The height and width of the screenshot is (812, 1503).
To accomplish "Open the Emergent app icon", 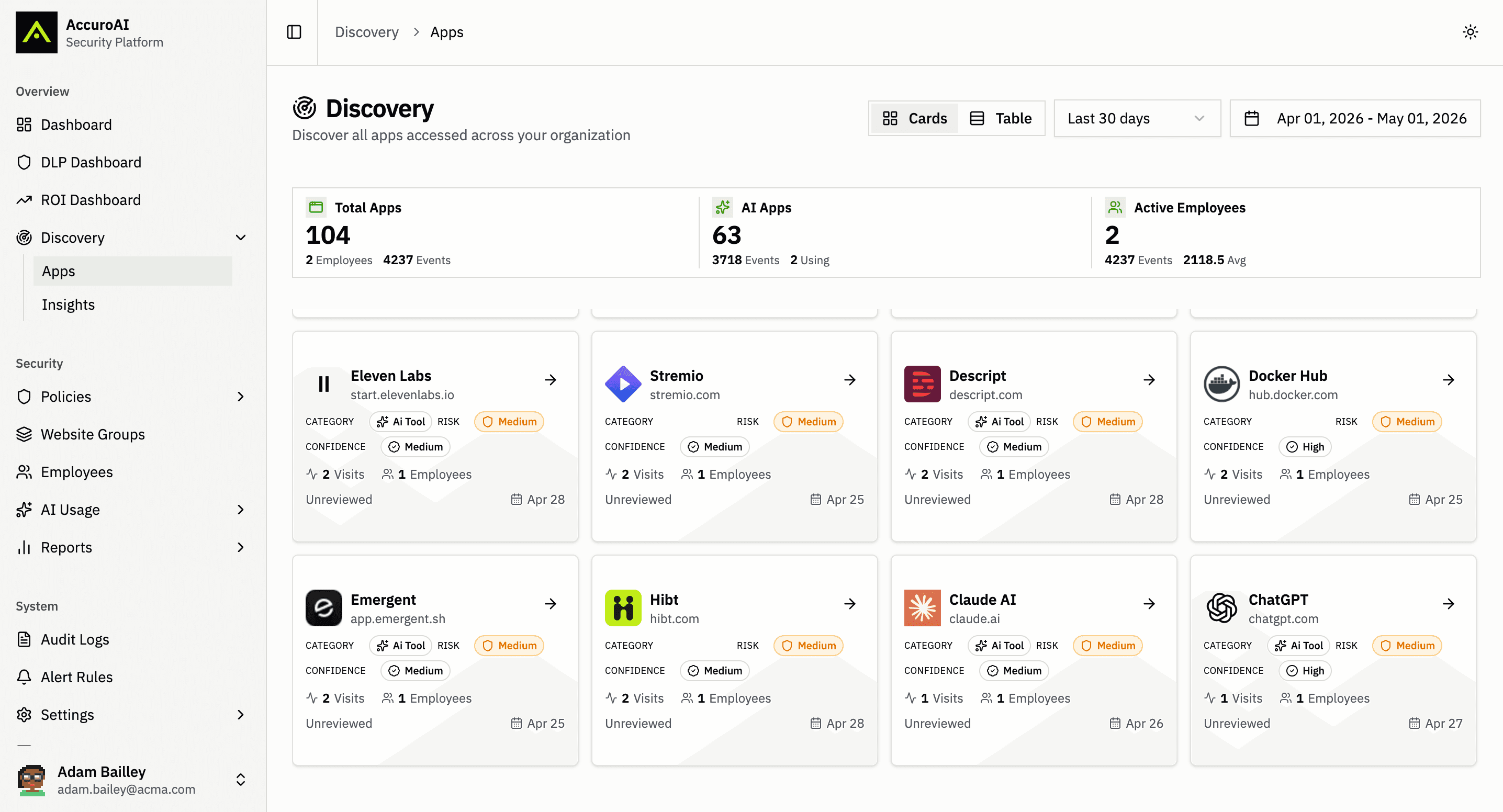I will 324,608.
